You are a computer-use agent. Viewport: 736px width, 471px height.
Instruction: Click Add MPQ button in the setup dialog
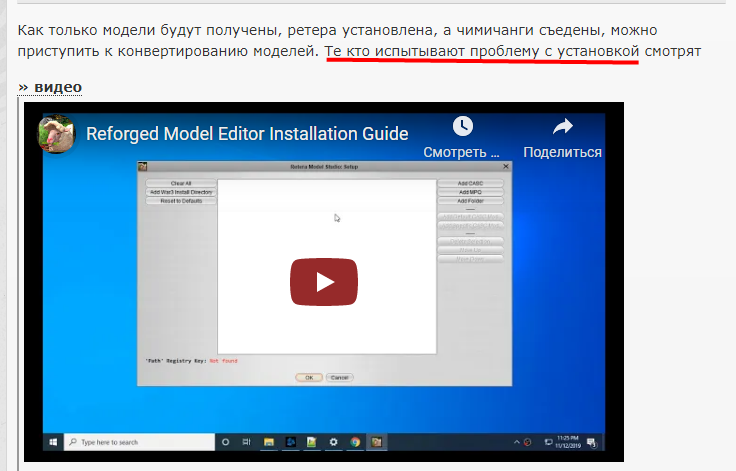[470, 192]
